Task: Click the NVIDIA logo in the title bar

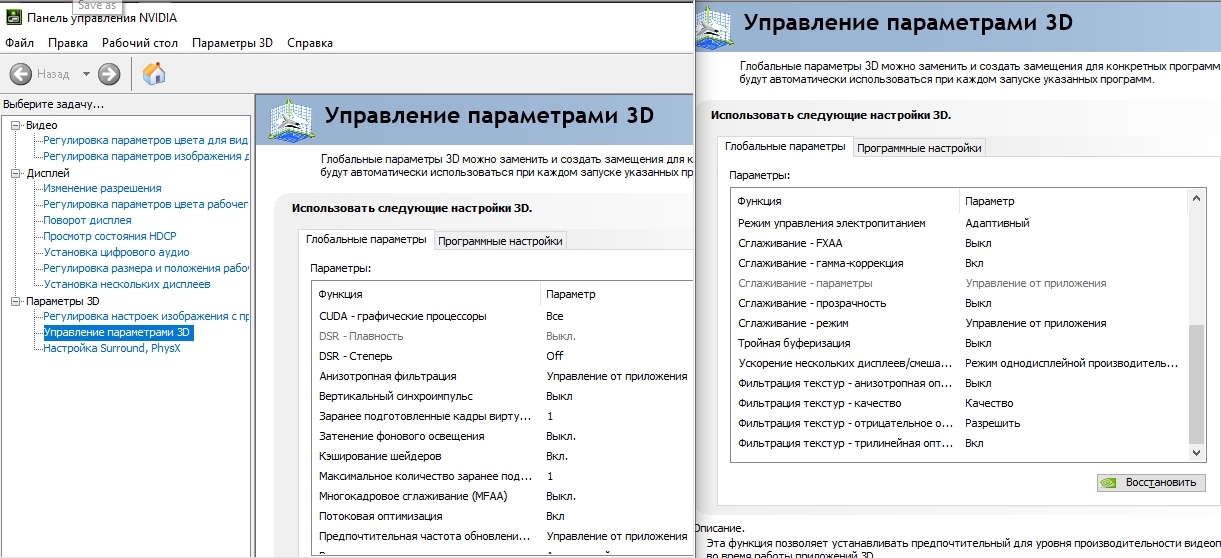Action: click(x=11, y=17)
